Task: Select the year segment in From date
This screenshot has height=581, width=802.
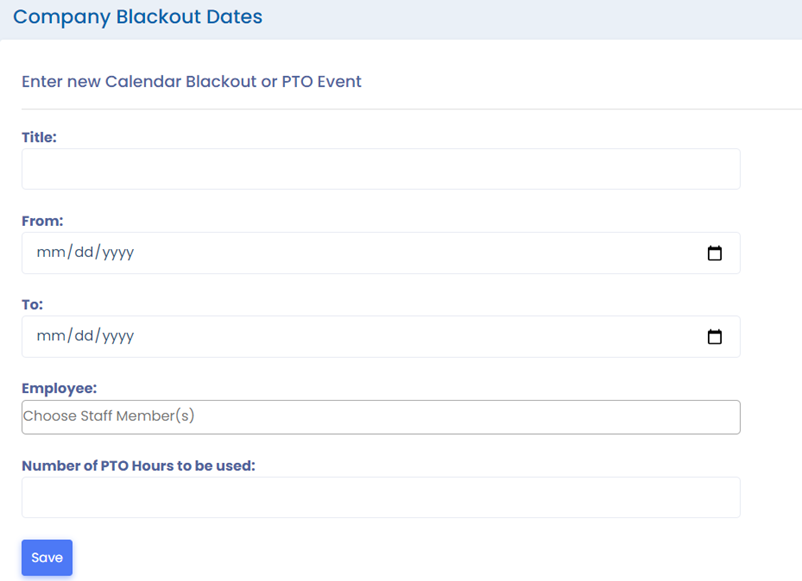Action: click(118, 253)
